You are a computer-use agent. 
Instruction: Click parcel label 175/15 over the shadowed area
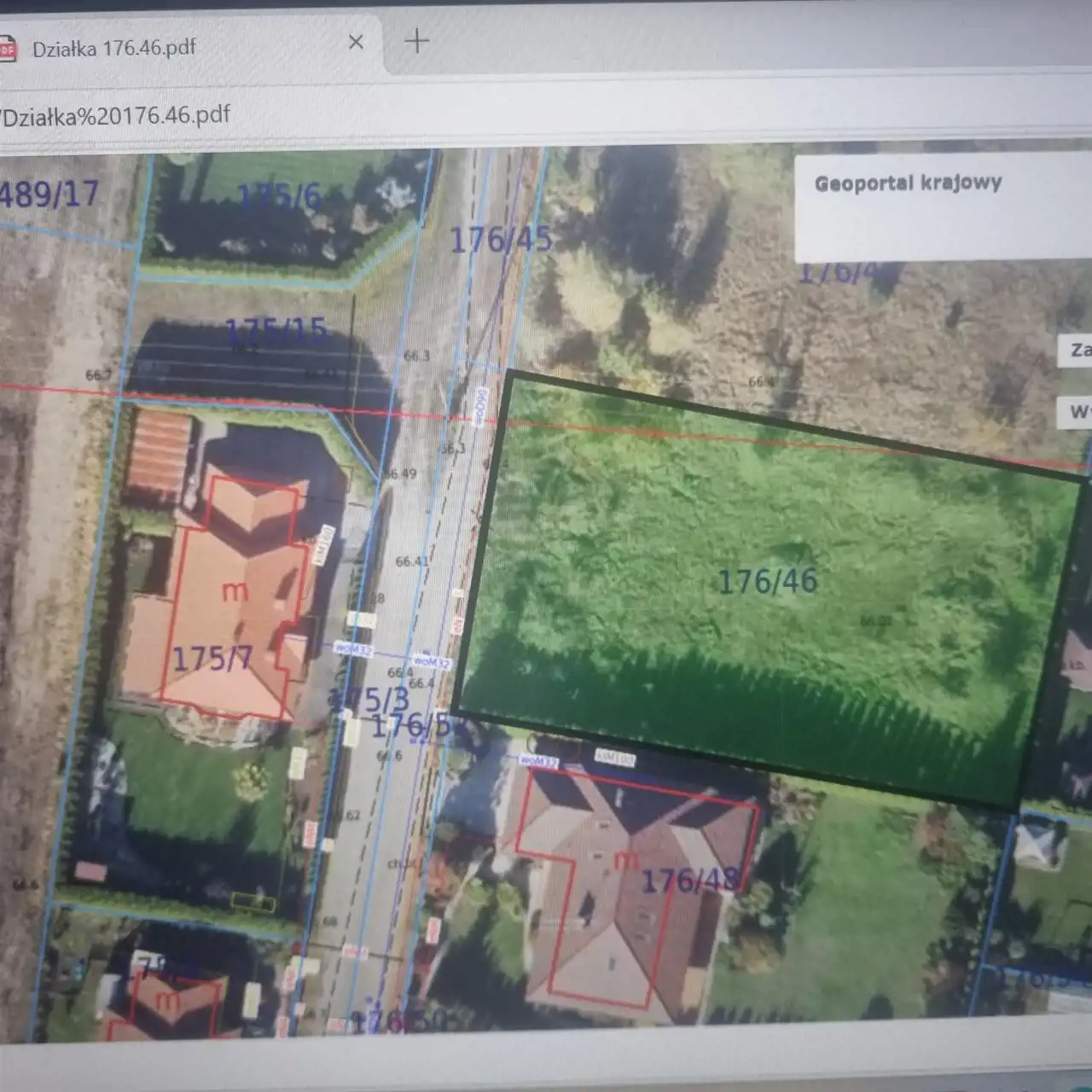pyautogui.click(x=276, y=330)
